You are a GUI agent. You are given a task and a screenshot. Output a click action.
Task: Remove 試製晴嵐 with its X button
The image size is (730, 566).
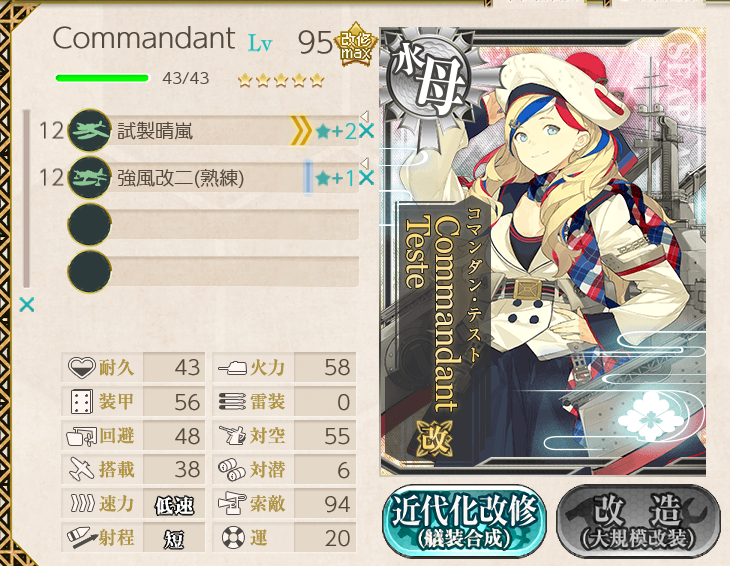click(x=366, y=131)
